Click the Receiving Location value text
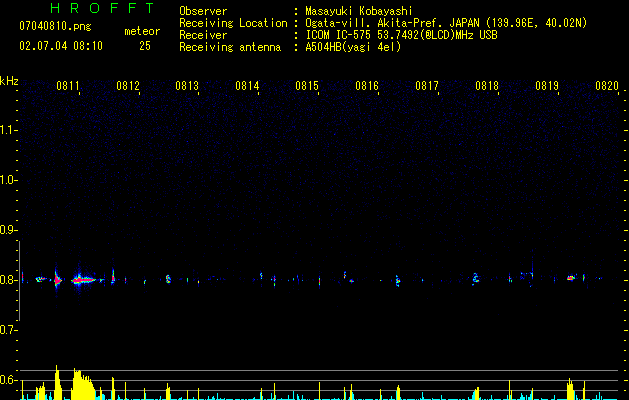Screen dimensions: 629x400 (x=446, y=23)
